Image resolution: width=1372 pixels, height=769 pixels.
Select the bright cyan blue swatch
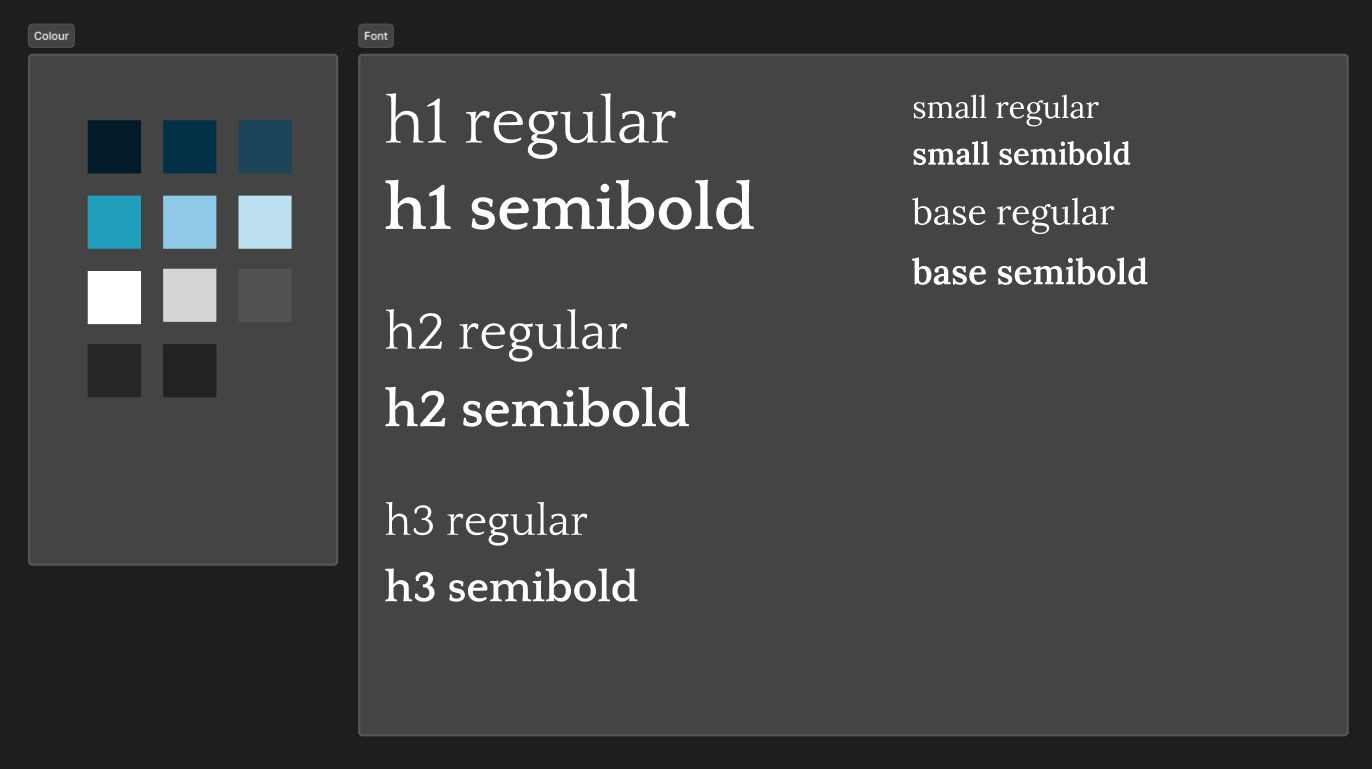tap(114, 221)
